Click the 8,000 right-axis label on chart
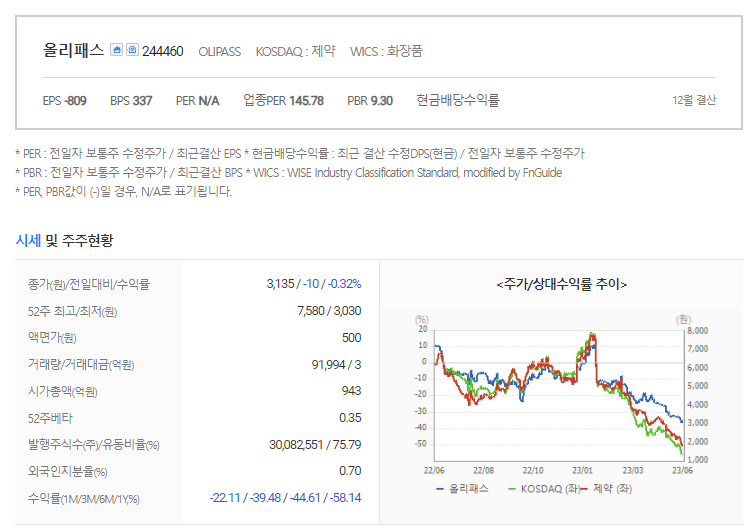This screenshot has height=530, width=748. (697, 331)
